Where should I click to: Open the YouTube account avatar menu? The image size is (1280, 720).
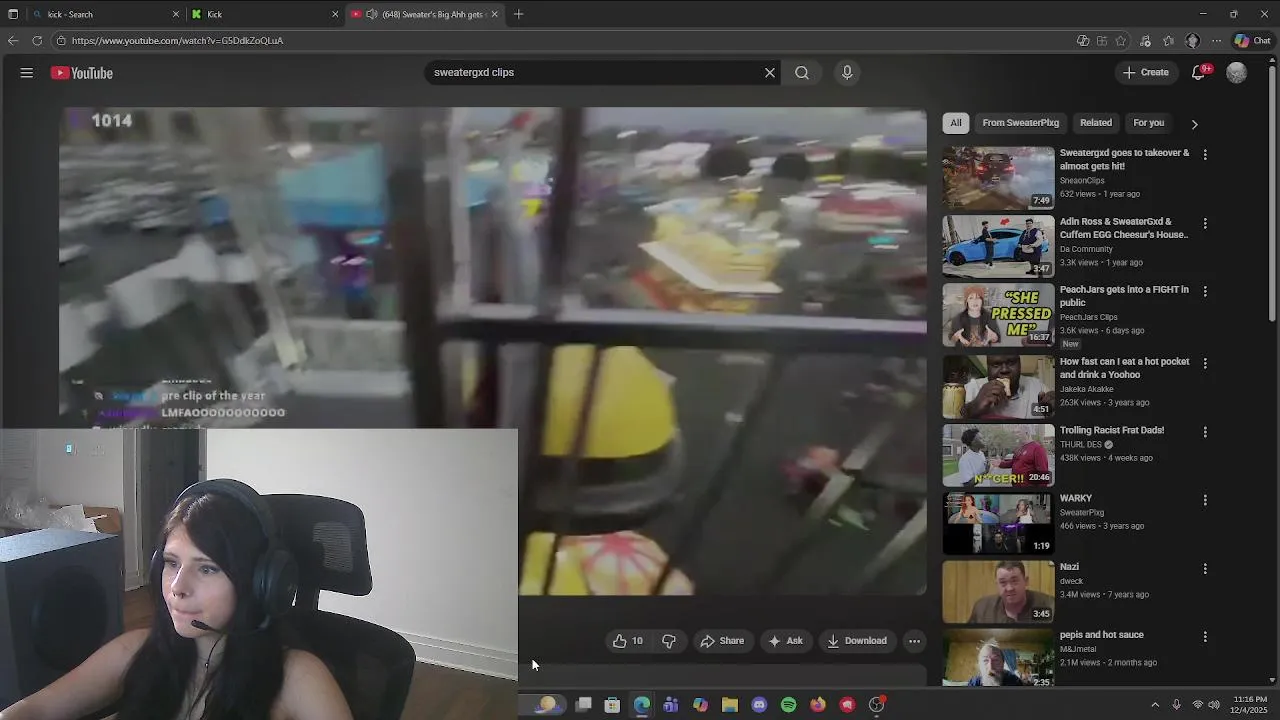pyautogui.click(x=1237, y=73)
